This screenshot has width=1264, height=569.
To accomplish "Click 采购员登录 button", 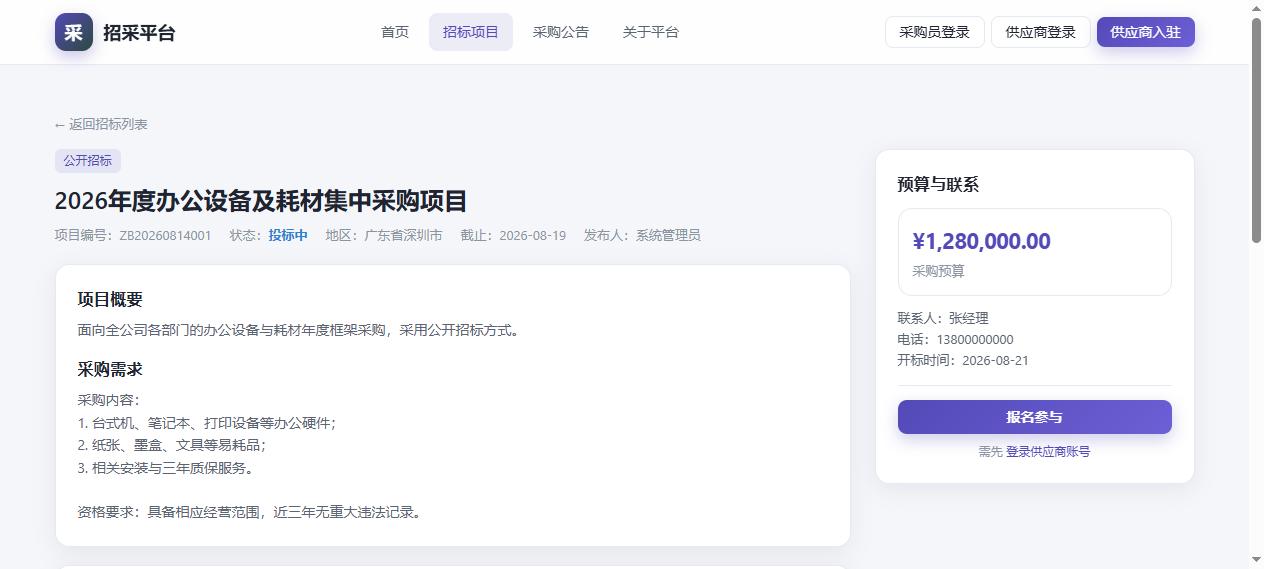I will 935,32.
